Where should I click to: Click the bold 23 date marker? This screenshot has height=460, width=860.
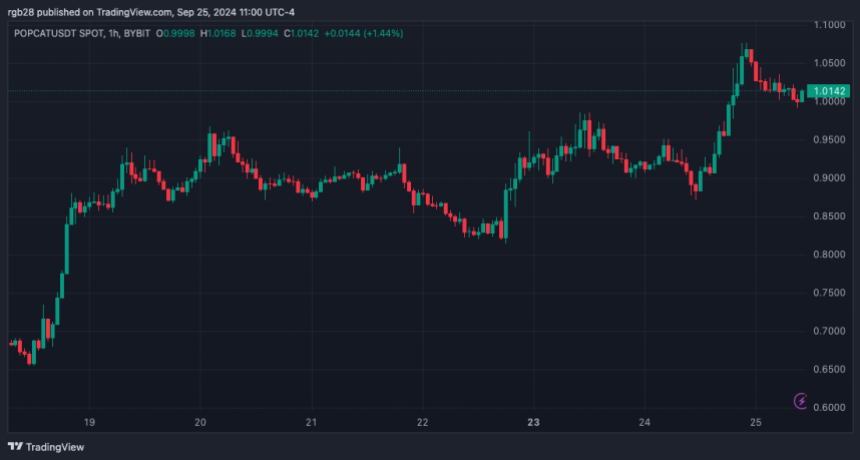533,422
